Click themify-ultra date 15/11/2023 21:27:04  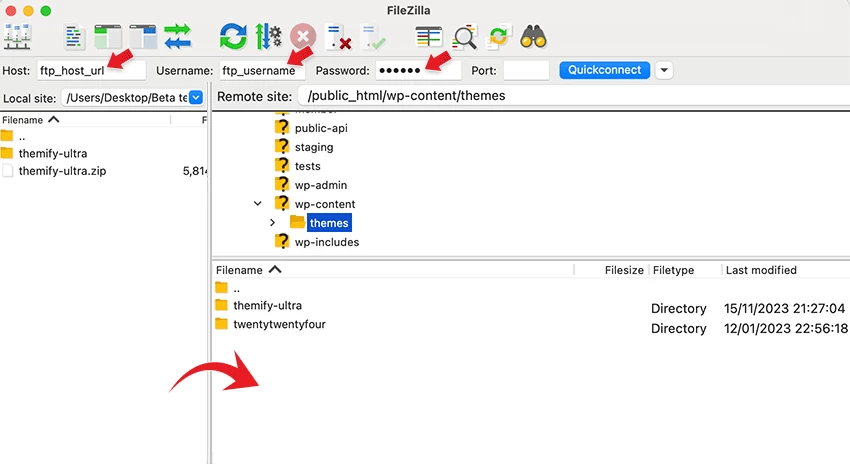click(x=784, y=308)
